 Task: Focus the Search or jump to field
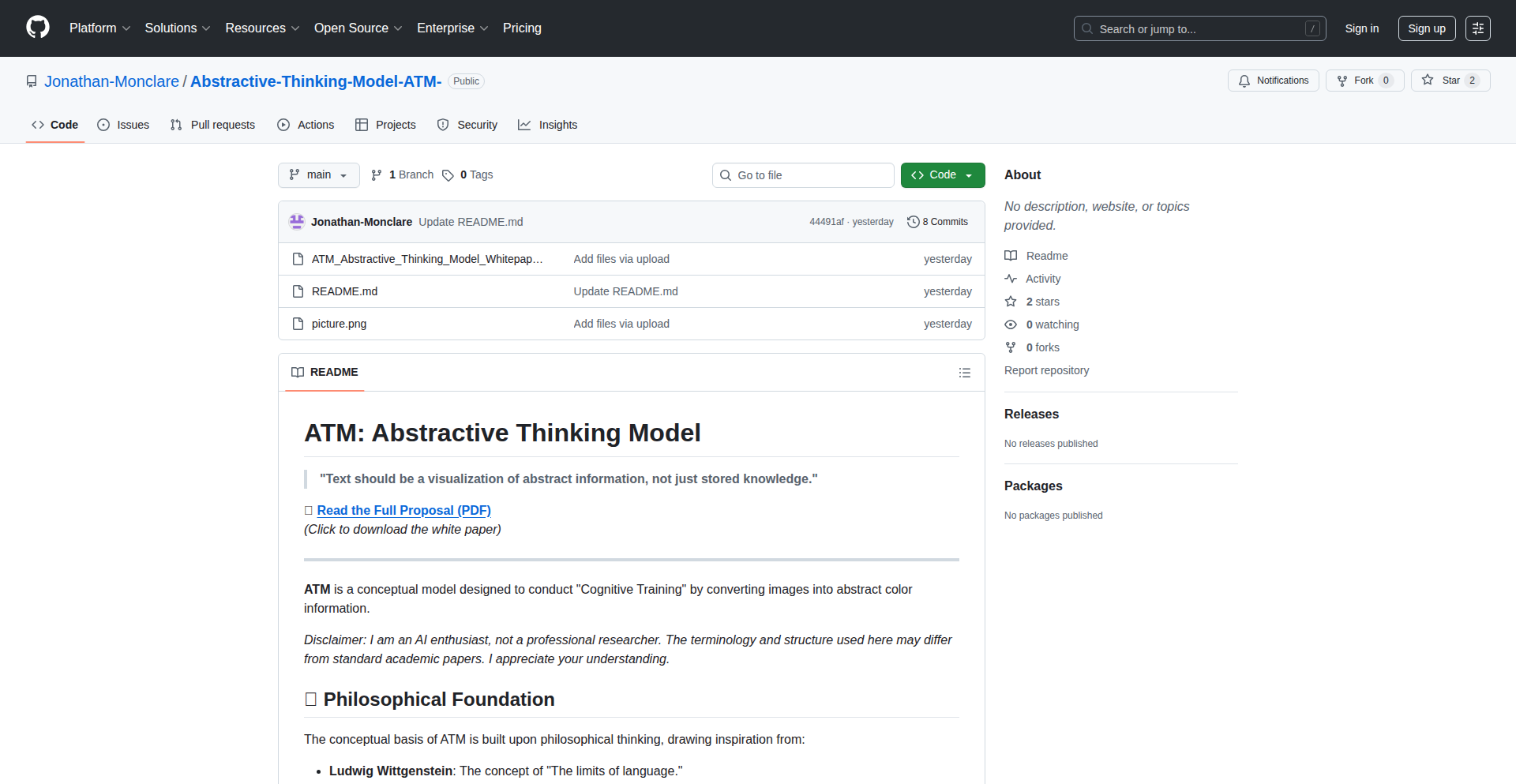(x=1199, y=28)
